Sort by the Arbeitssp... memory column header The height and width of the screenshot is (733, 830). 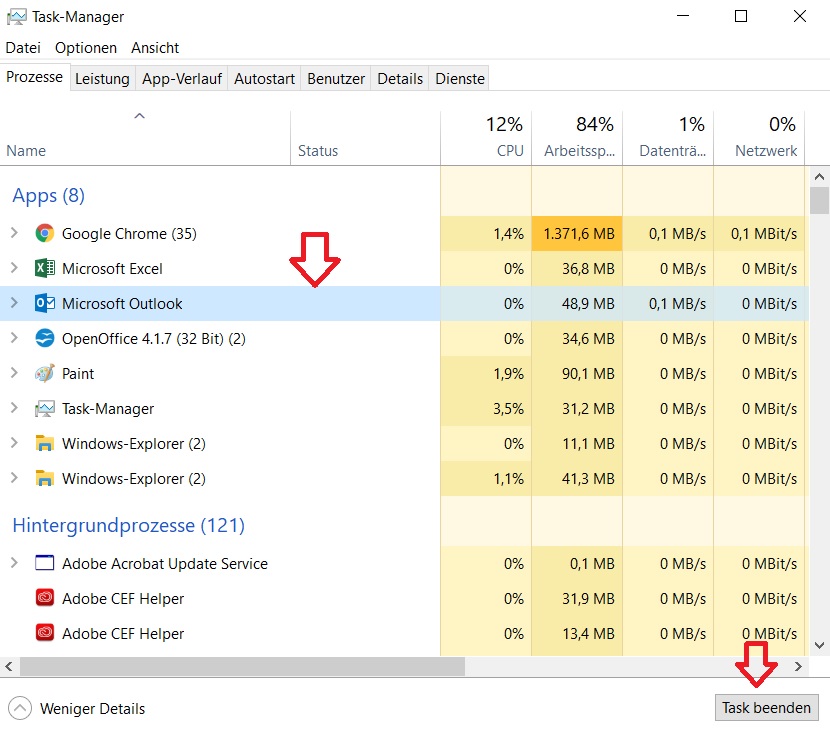pyautogui.click(x=577, y=138)
